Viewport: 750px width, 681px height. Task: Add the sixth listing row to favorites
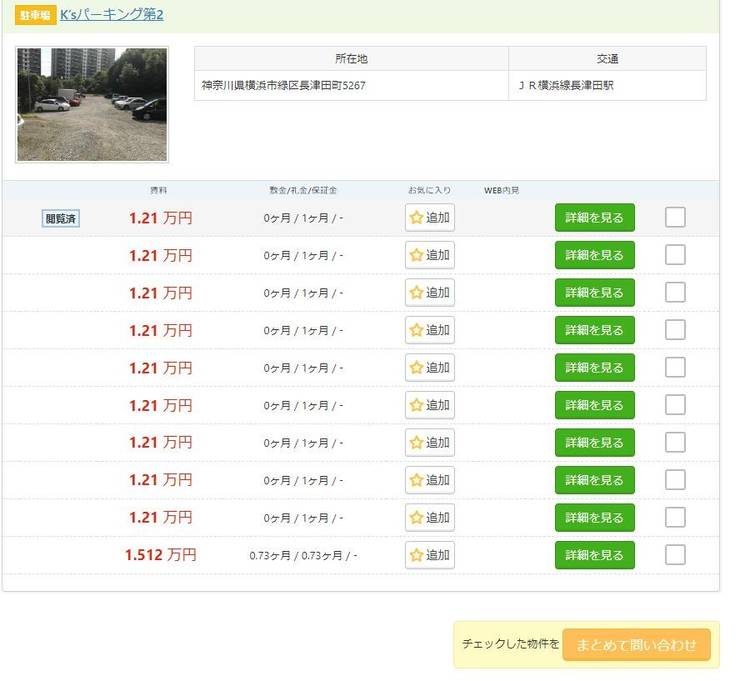pyautogui.click(x=430, y=405)
